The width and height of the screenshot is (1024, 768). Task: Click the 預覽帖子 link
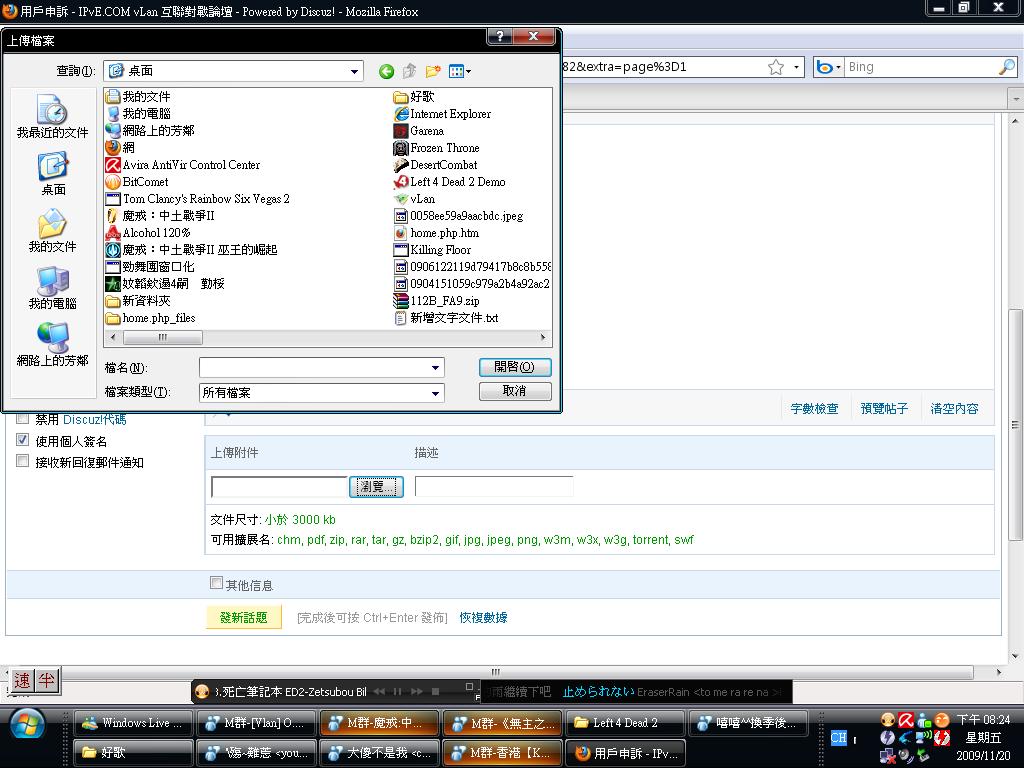click(x=884, y=409)
